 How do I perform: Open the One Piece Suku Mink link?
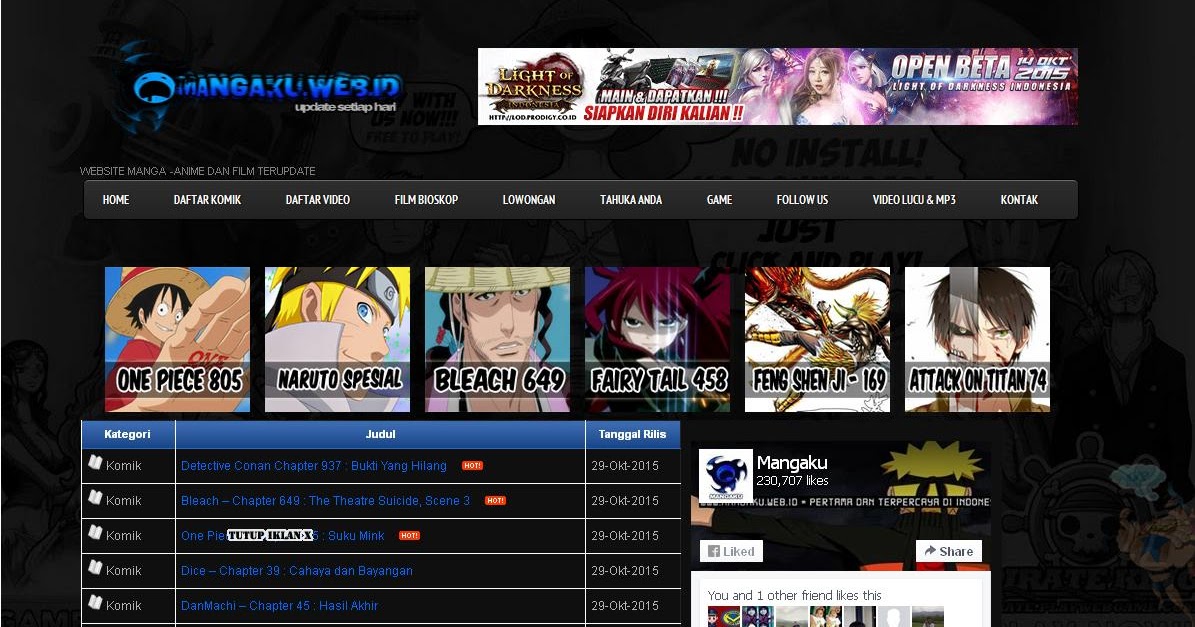point(283,536)
